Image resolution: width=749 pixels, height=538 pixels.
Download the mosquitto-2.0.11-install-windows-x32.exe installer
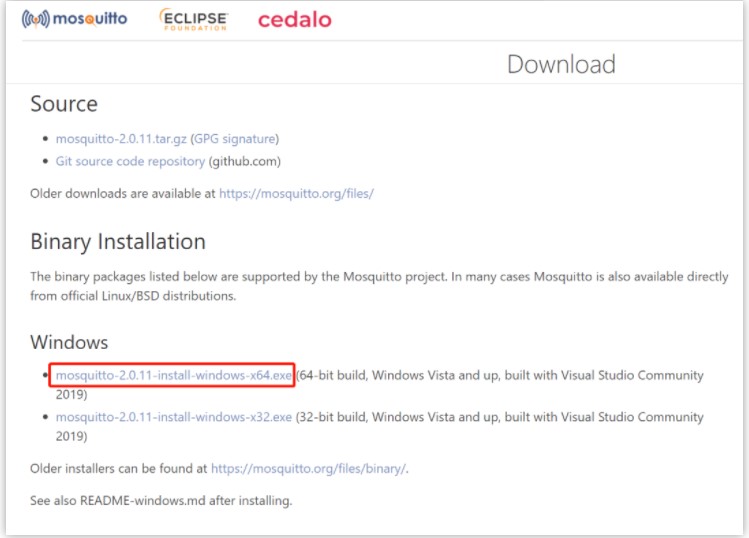click(x=173, y=417)
